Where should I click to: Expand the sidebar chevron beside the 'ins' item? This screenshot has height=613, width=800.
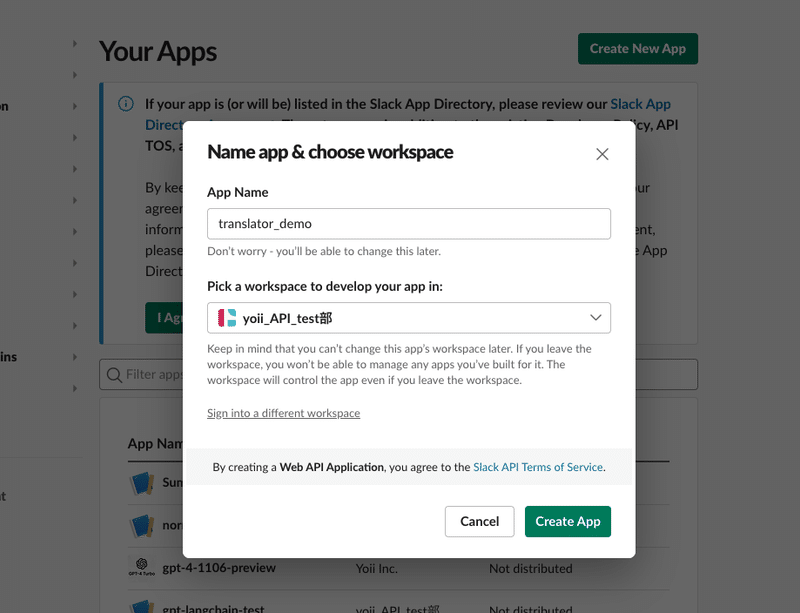click(x=75, y=356)
